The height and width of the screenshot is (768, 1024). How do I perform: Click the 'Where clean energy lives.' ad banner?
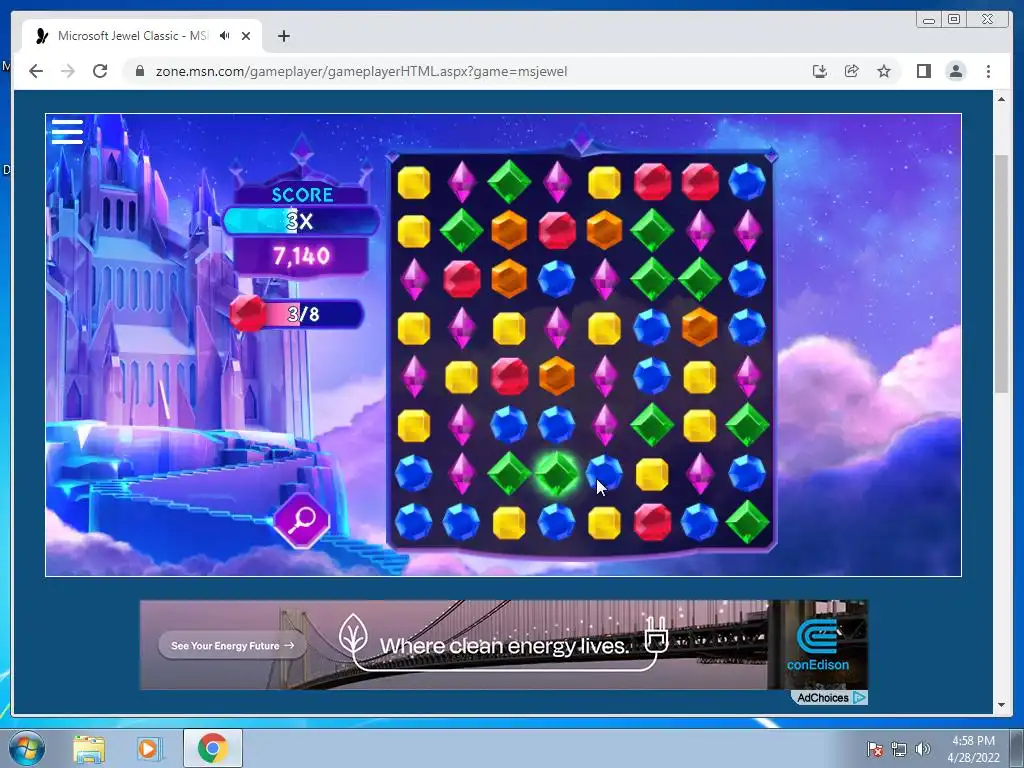(504, 646)
